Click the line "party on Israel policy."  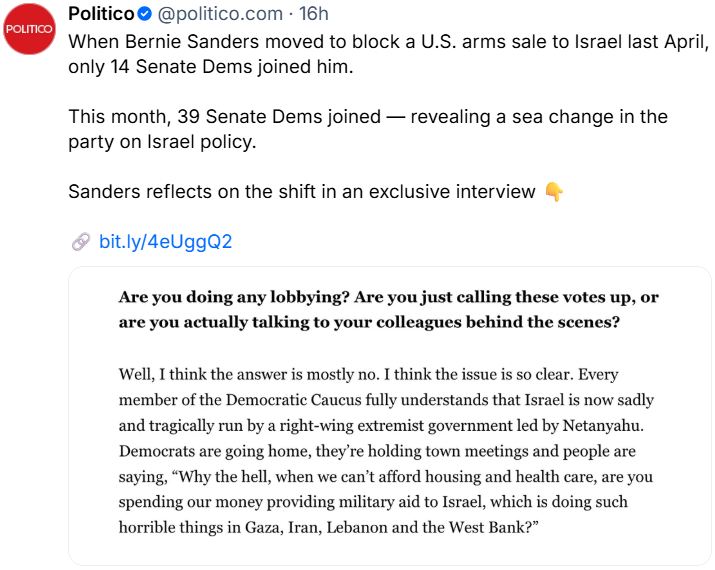(x=162, y=142)
